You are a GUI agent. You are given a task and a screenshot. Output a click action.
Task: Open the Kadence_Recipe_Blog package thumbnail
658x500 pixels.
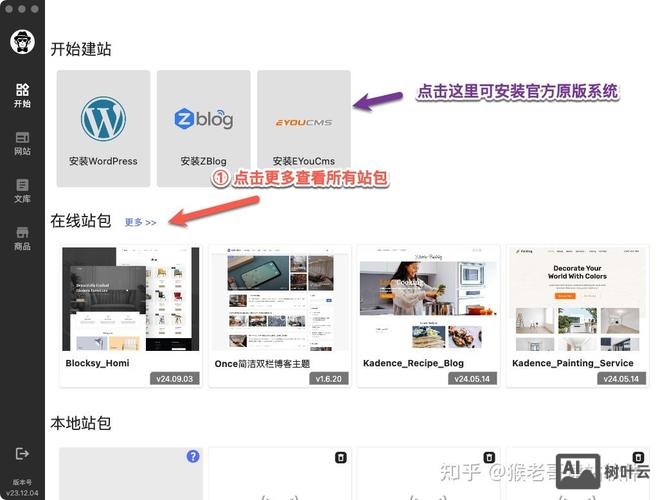pyautogui.click(x=428, y=299)
